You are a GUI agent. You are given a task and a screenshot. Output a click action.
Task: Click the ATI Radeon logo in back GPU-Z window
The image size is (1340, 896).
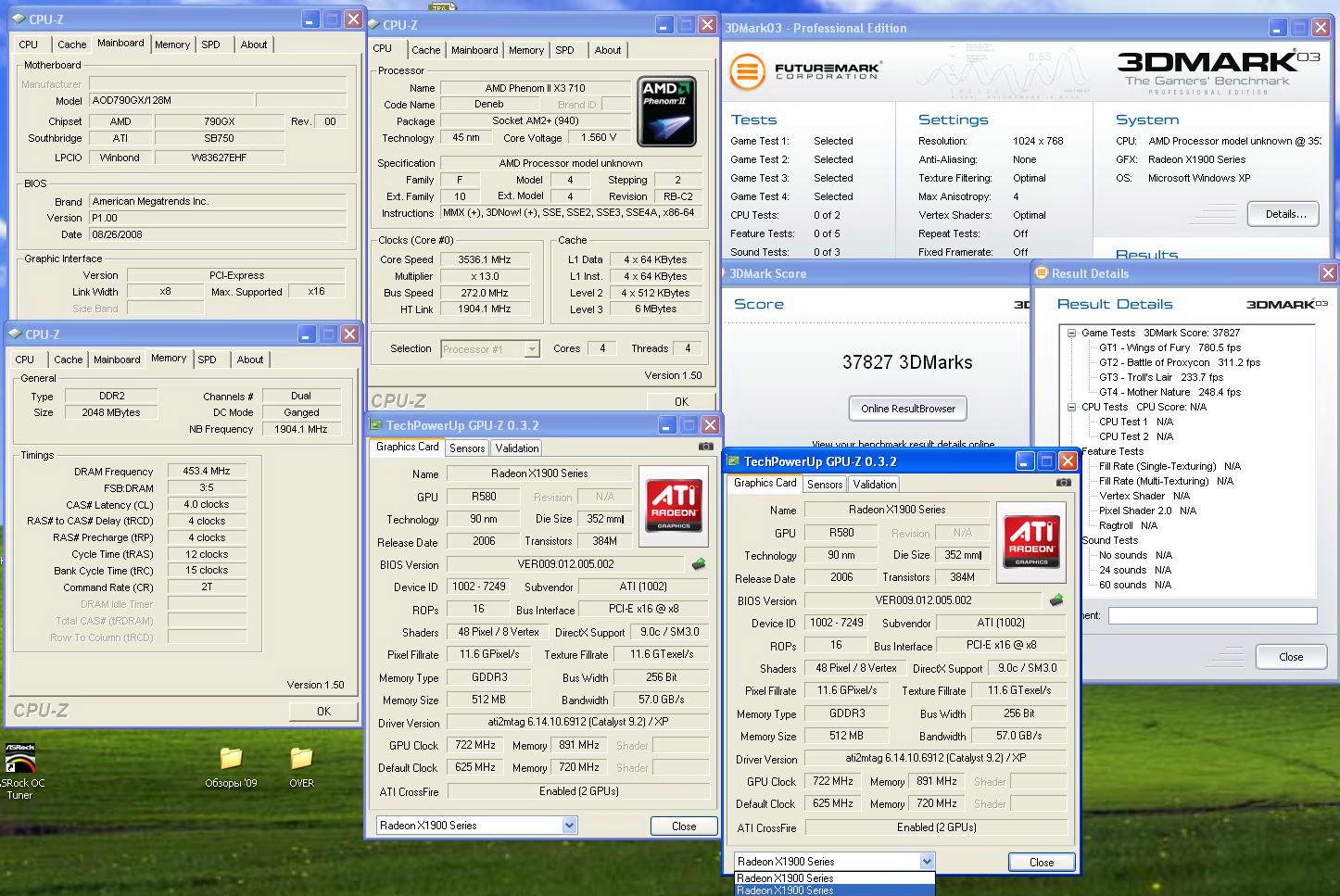pos(674,505)
